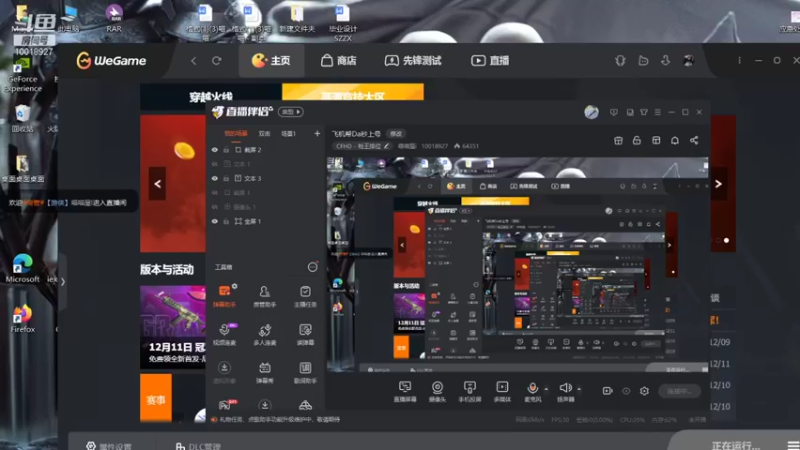The image size is (800, 450).
Task: Add a 摄像头 camera source
Action: [437, 391]
